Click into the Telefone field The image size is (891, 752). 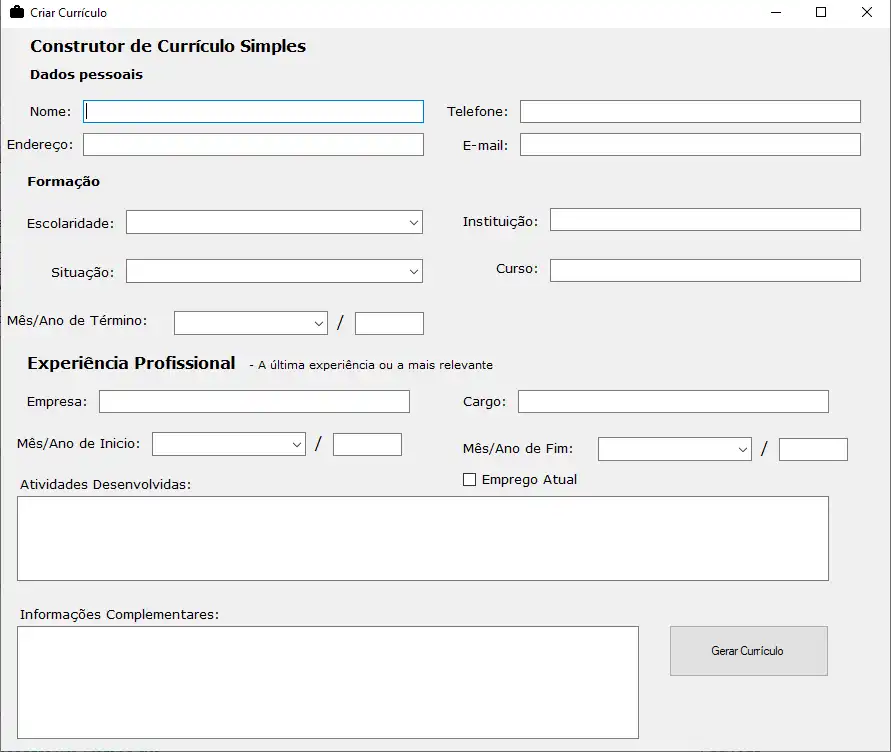(690, 111)
